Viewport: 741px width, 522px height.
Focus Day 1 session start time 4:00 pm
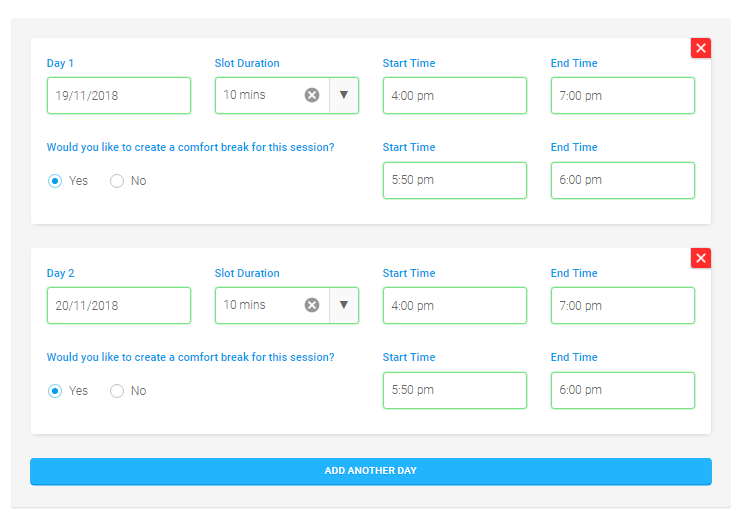(x=455, y=95)
